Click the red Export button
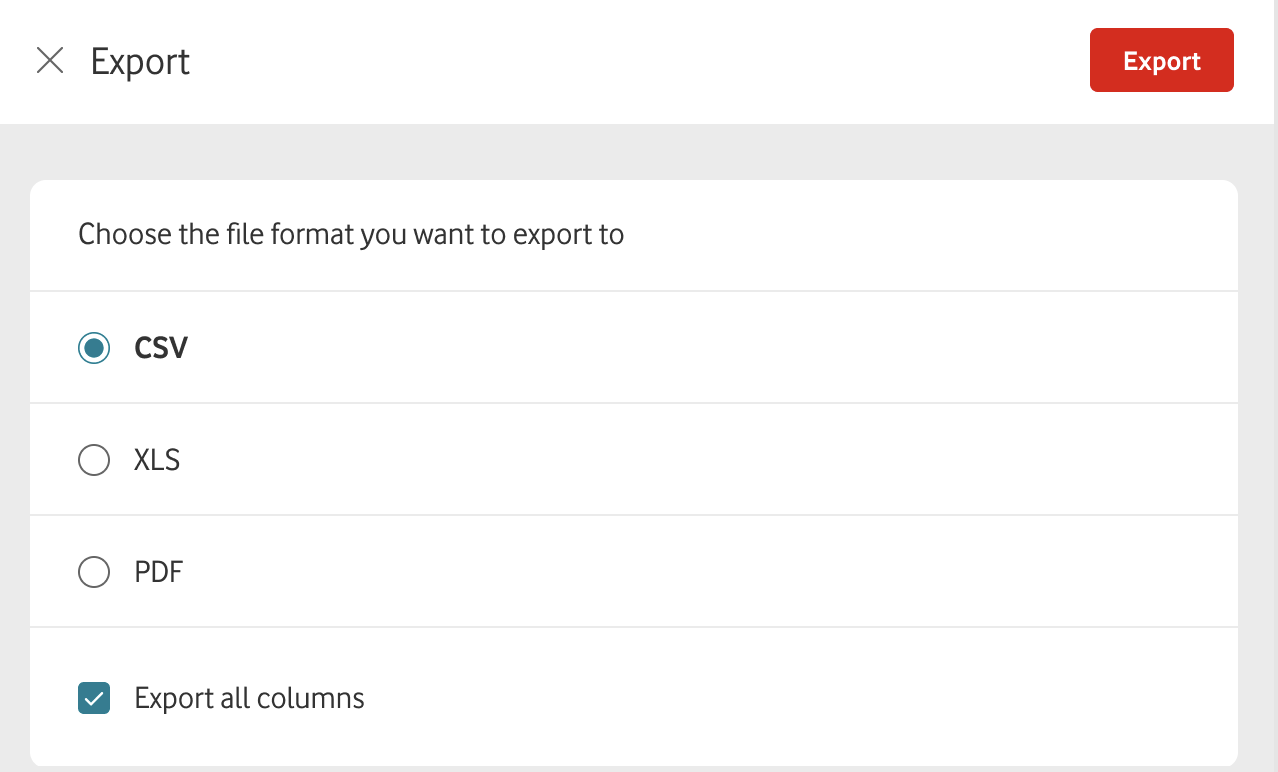1278x772 pixels. point(1161,61)
